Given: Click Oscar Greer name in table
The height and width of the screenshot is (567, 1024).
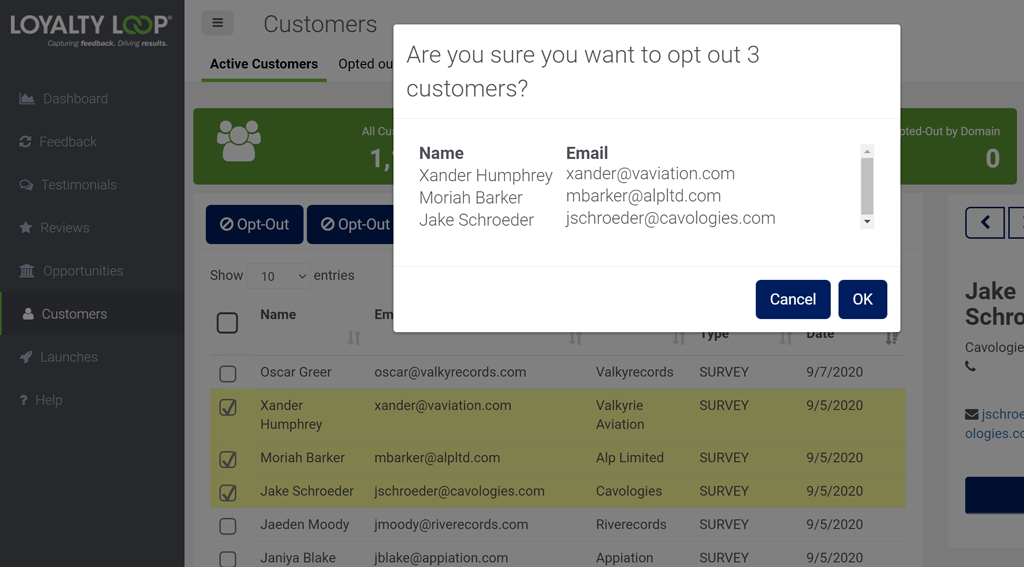Looking at the screenshot, I should click(x=296, y=372).
